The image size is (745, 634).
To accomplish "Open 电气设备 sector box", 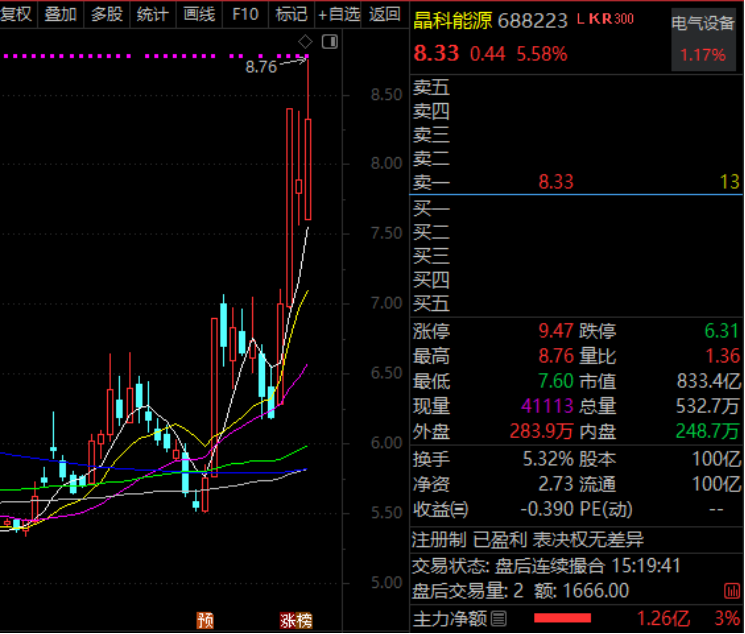I will pos(703,39).
